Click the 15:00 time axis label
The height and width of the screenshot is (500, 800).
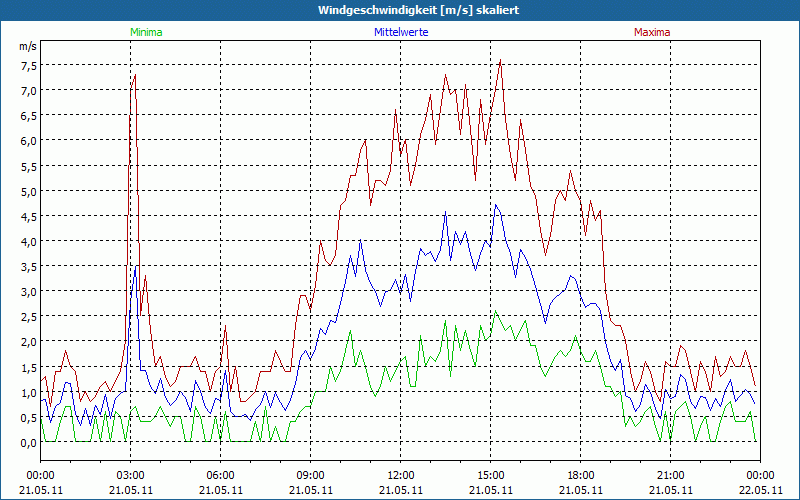coord(490,476)
